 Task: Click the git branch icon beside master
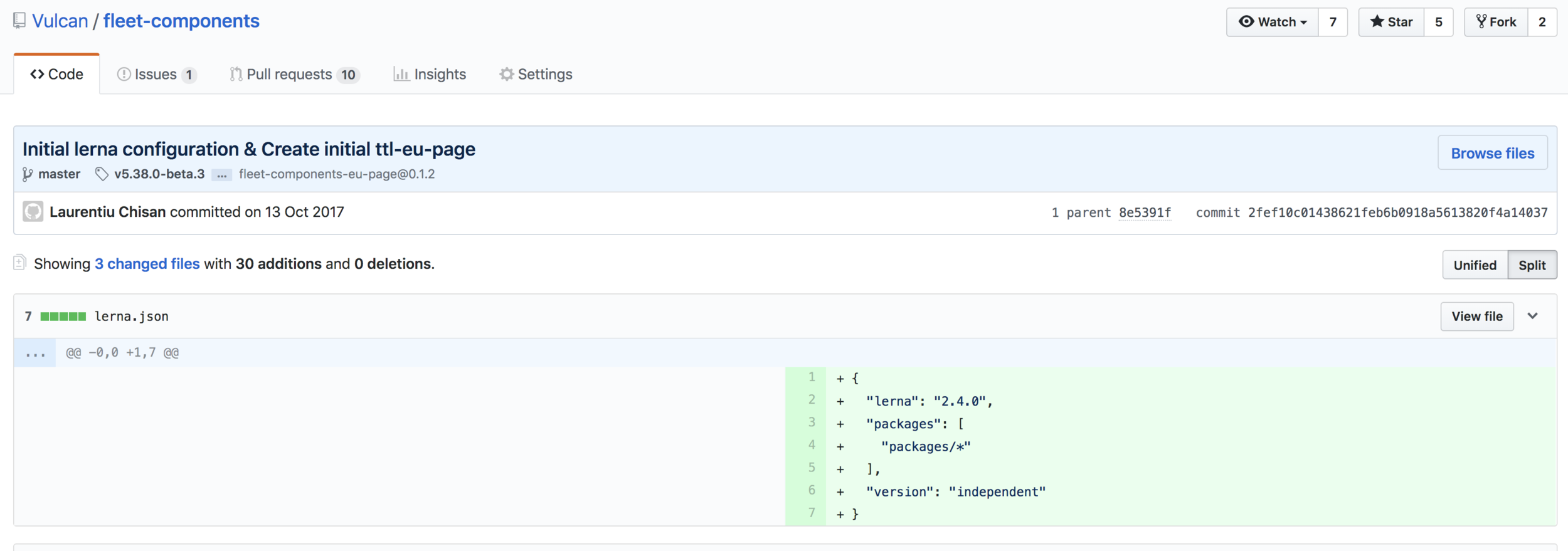coord(28,174)
